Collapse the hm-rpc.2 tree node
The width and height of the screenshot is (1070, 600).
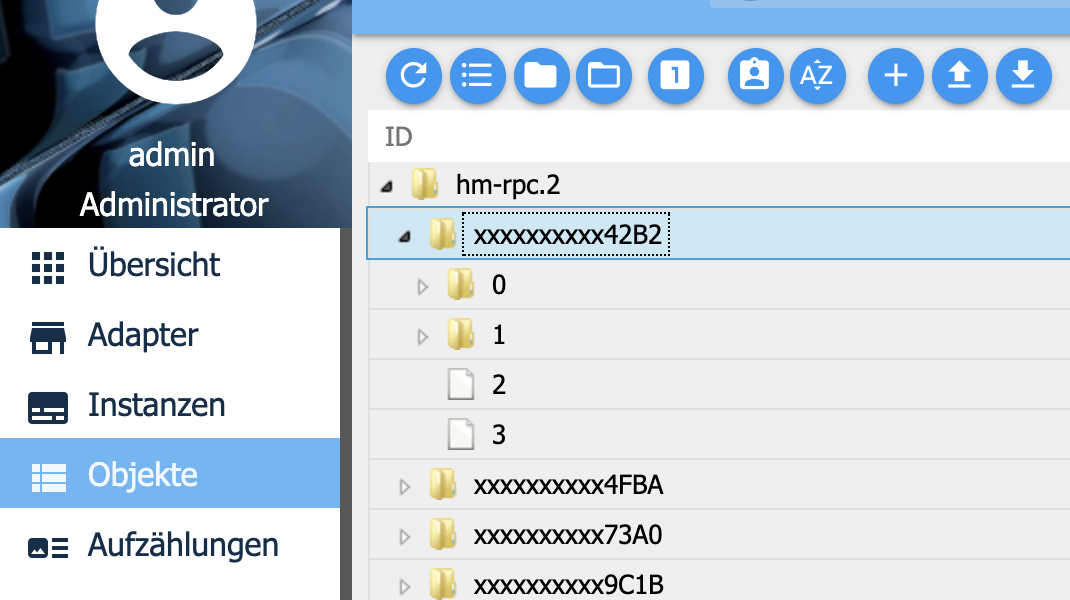pyautogui.click(x=387, y=186)
